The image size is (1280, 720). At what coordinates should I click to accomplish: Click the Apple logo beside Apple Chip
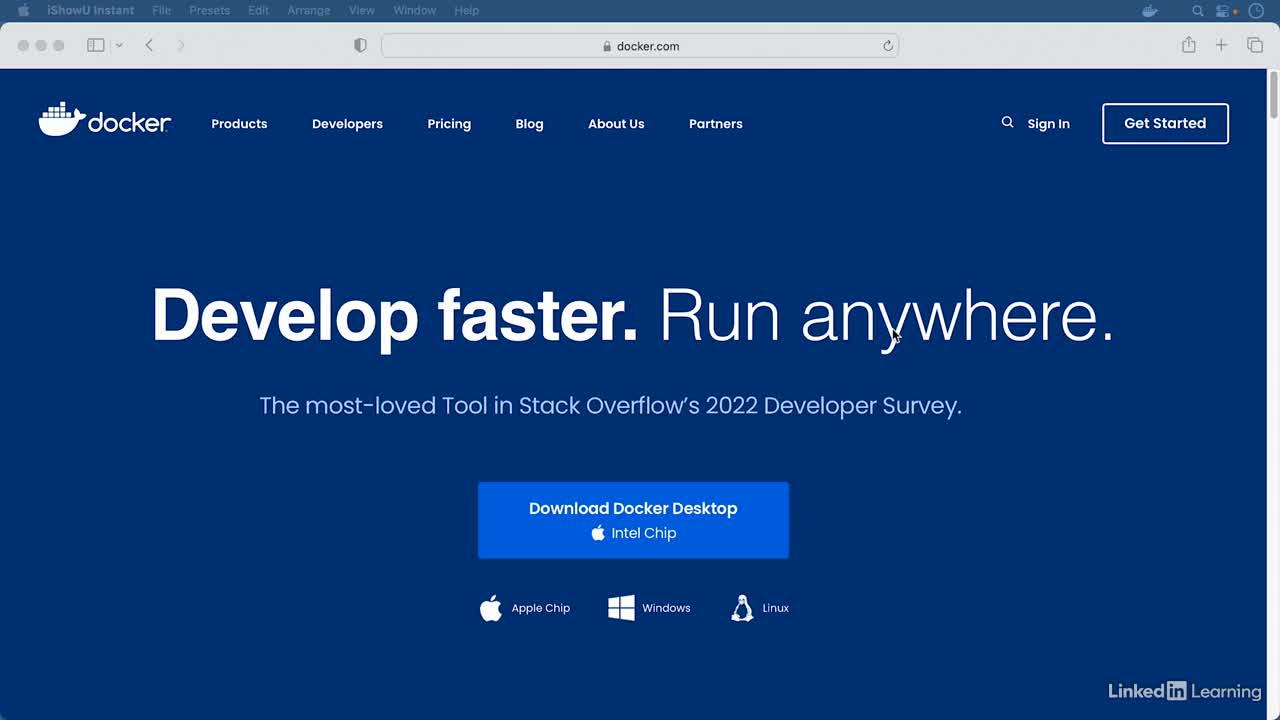[490, 608]
